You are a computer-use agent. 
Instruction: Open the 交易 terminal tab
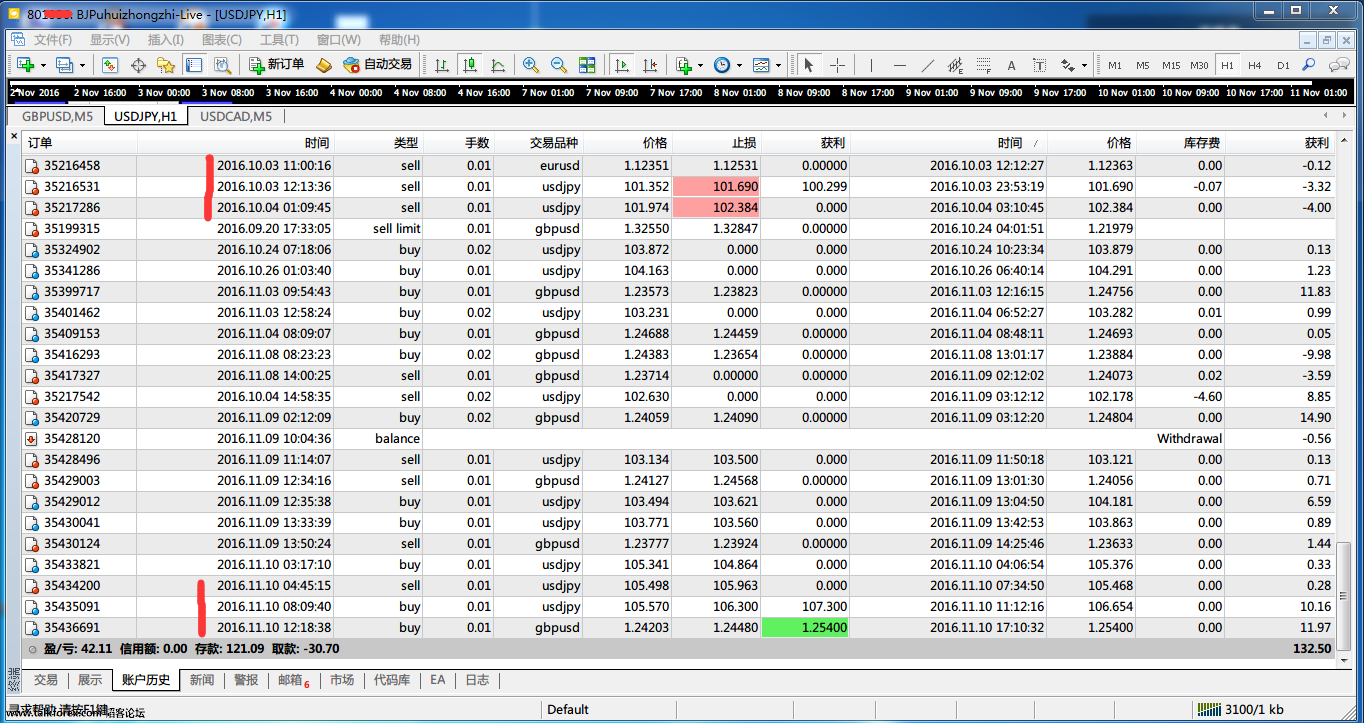46,680
